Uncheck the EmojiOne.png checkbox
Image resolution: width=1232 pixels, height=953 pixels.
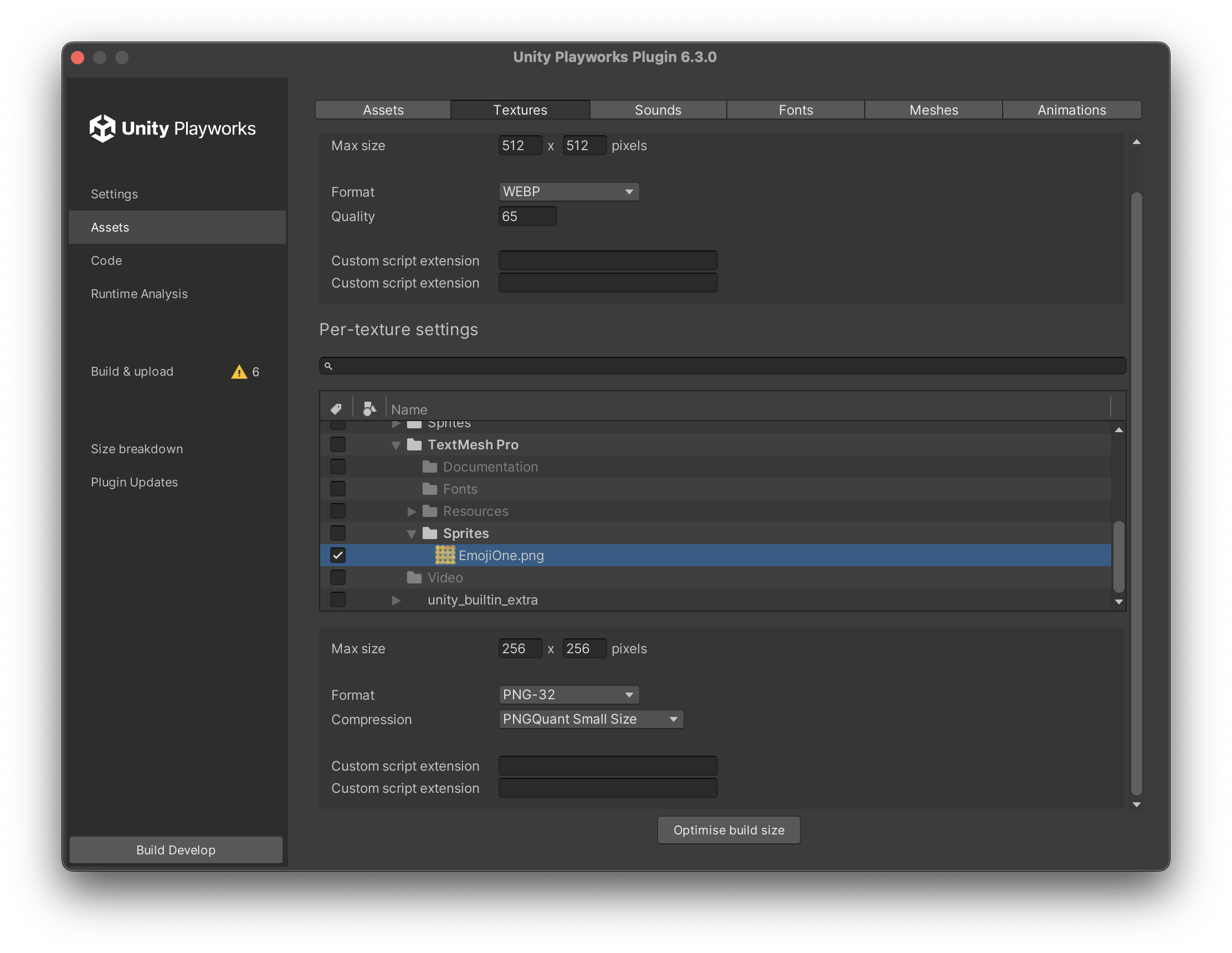coord(338,555)
